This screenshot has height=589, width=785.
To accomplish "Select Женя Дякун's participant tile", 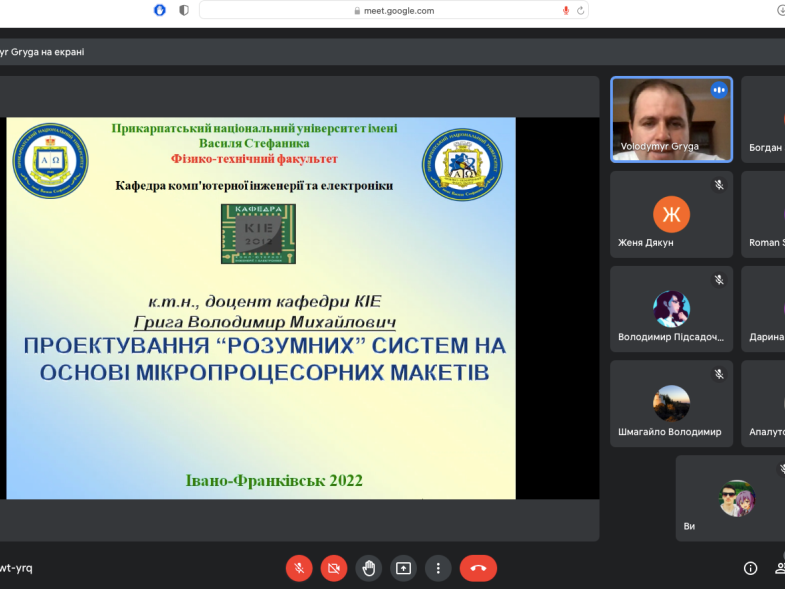I will point(671,214).
